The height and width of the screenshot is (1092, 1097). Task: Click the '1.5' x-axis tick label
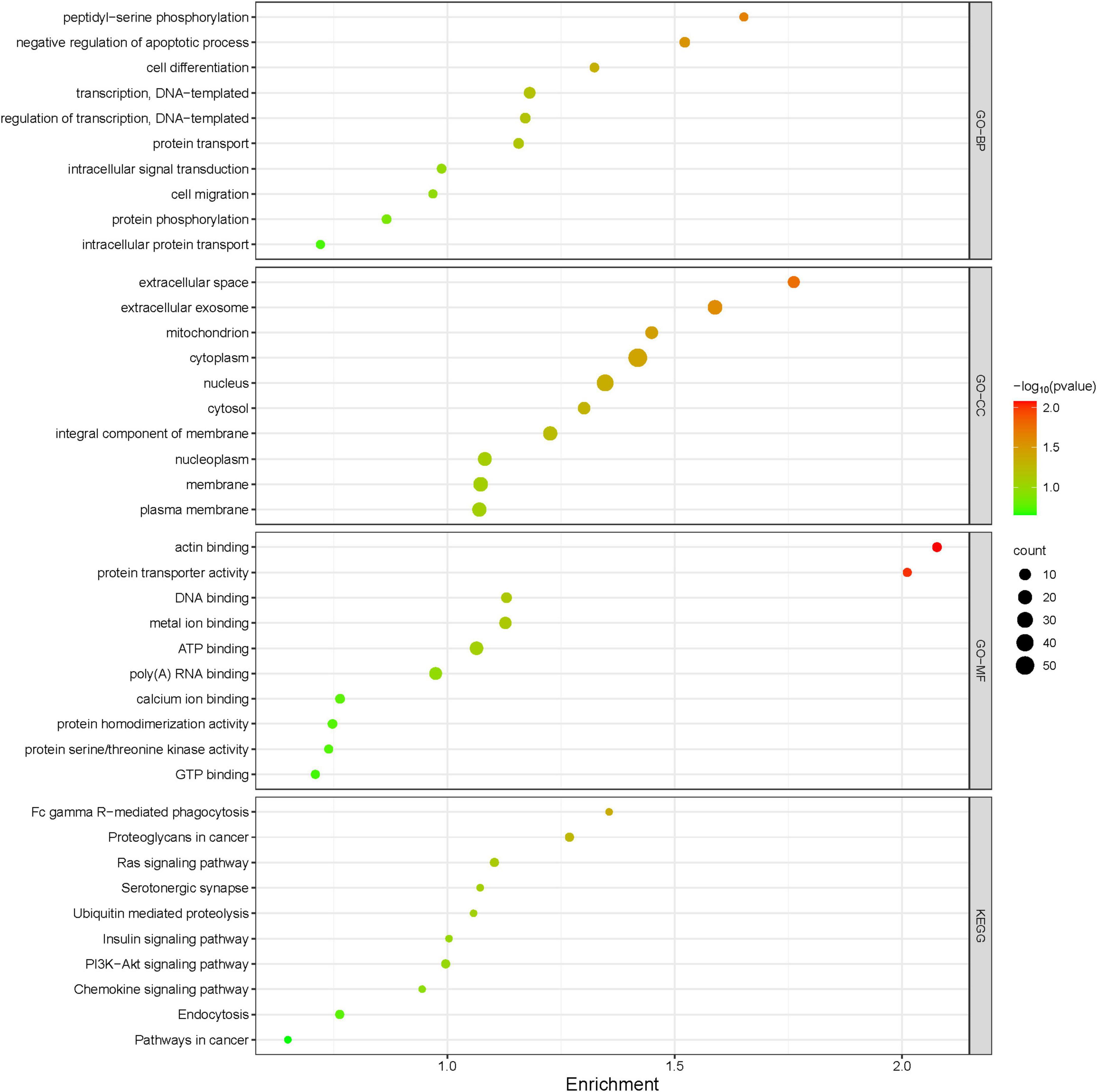coord(674,1066)
